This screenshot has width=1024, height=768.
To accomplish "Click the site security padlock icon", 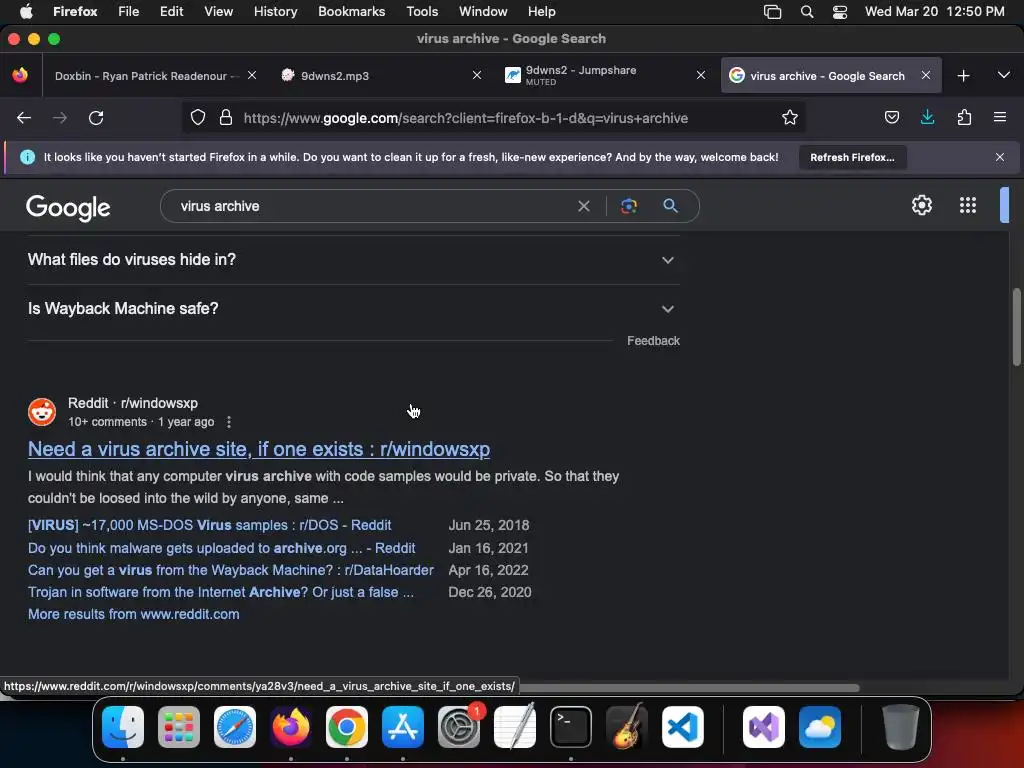I will tap(226, 118).
